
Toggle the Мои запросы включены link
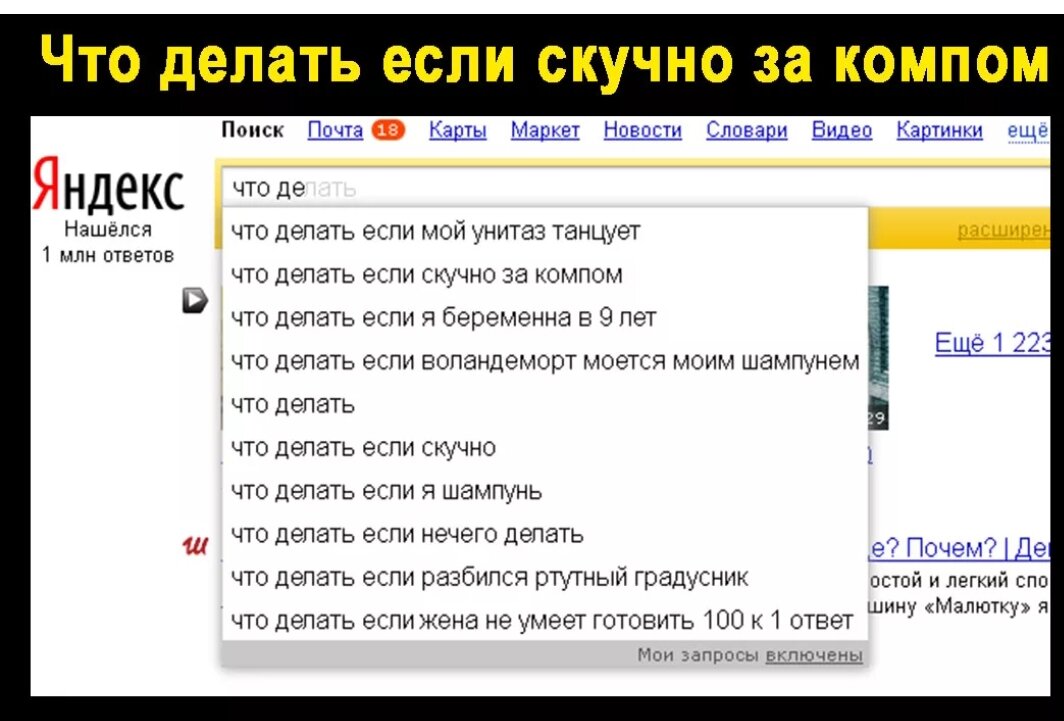tap(814, 655)
